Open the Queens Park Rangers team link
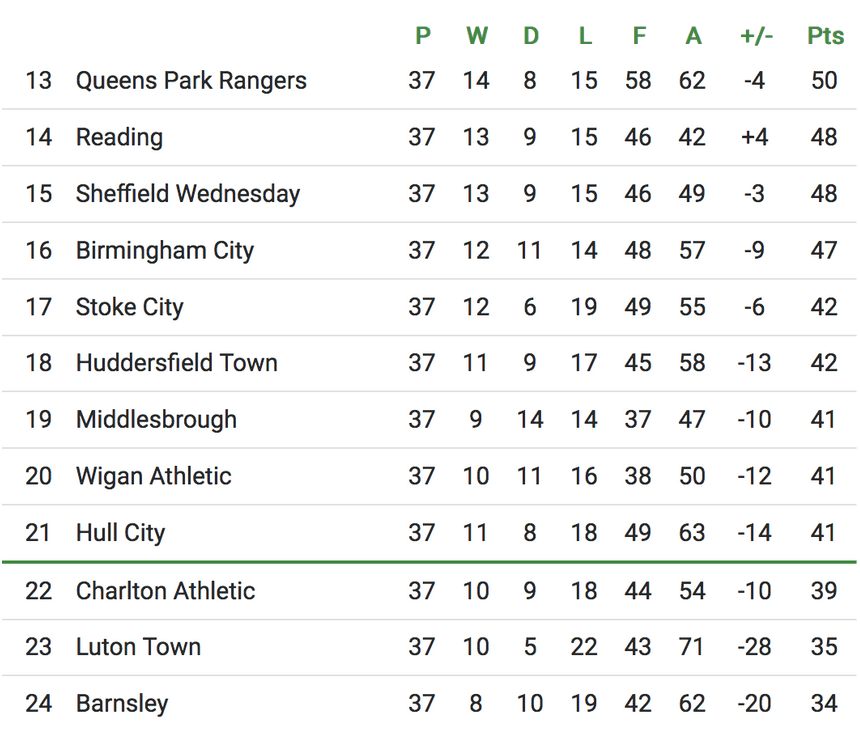The height and width of the screenshot is (732, 860). (x=191, y=81)
